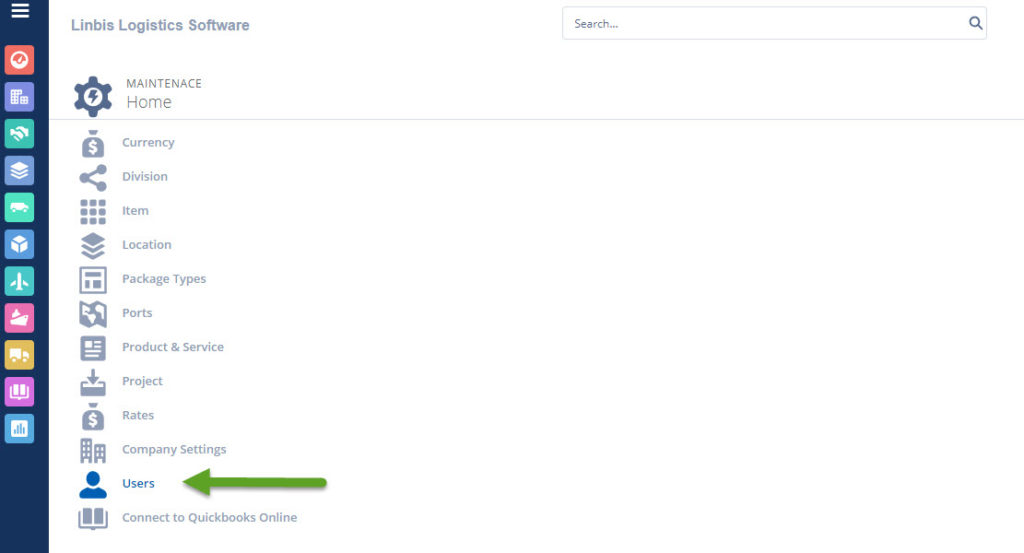Open the hamburger menu
Screen dimensions: 1024x553
click(x=20, y=10)
